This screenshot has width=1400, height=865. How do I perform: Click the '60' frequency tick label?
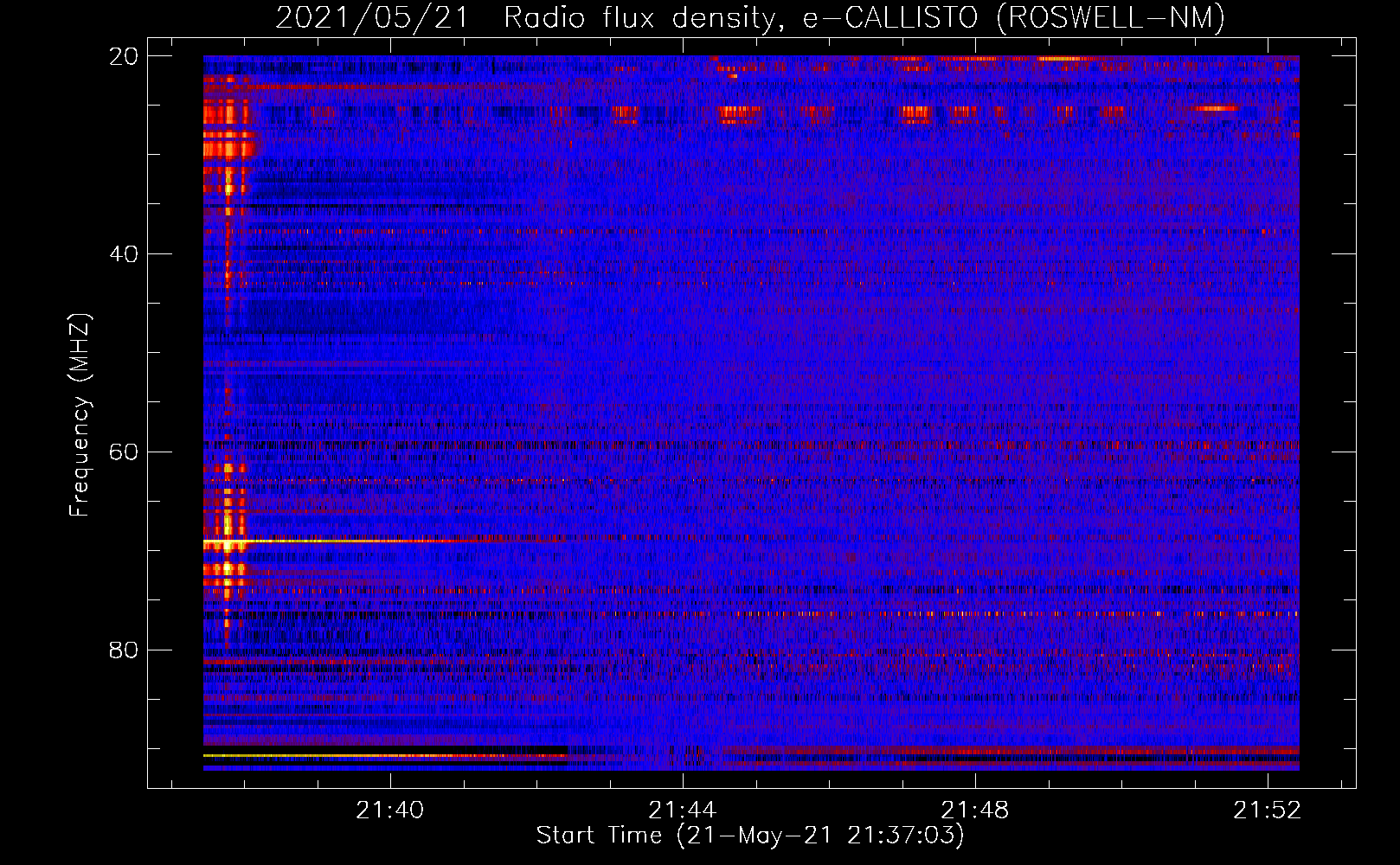[124, 452]
